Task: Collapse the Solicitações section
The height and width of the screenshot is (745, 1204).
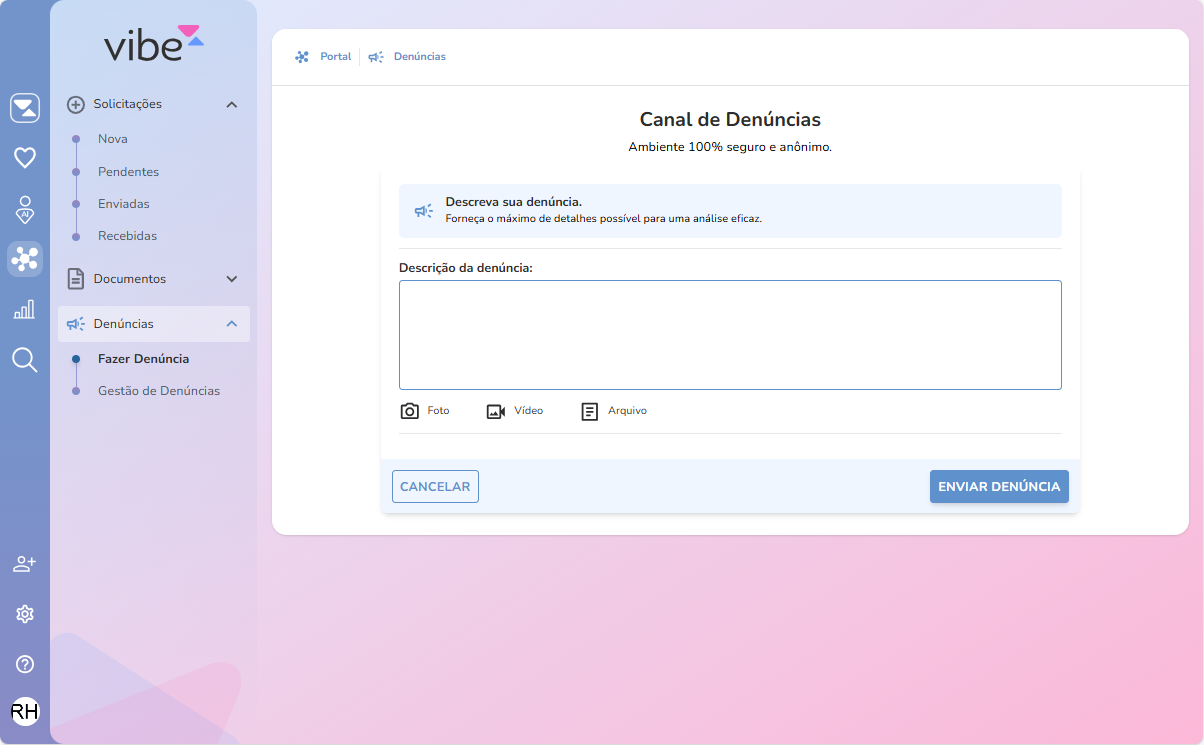Action: [232, 104]
